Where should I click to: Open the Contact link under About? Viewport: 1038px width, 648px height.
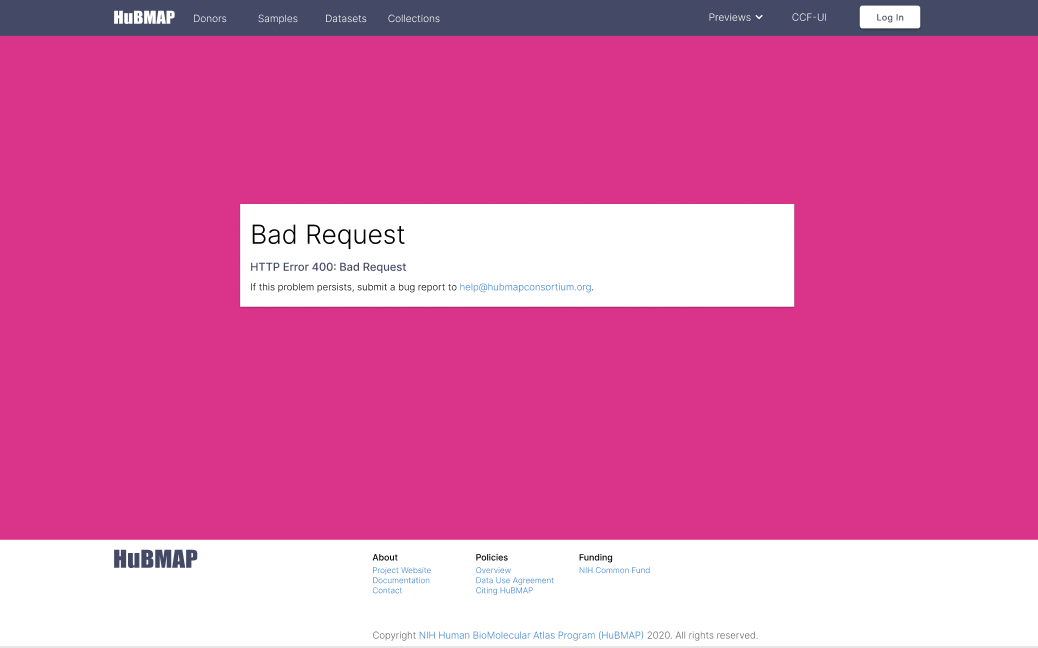387,590
